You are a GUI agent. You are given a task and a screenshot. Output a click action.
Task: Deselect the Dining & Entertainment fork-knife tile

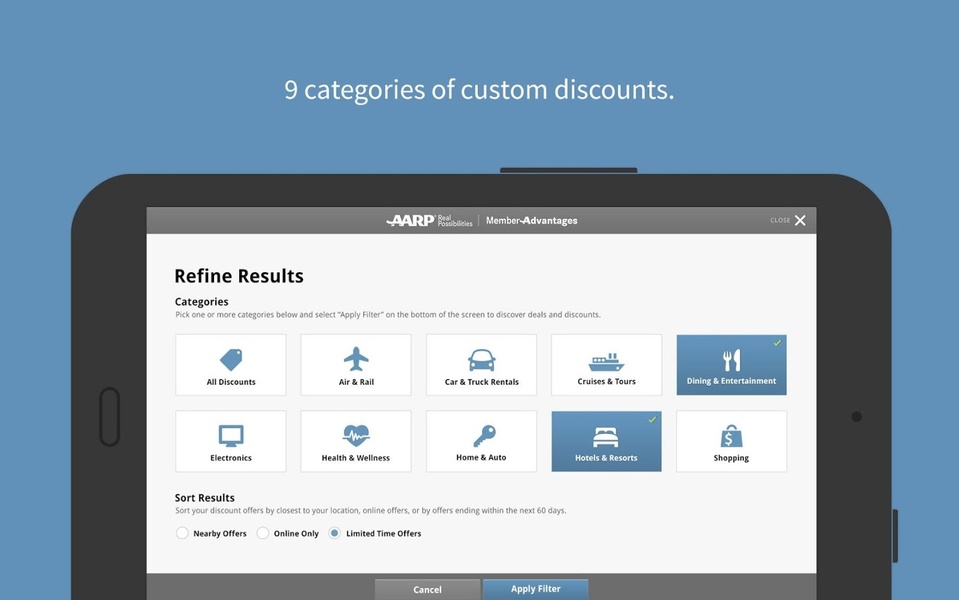pyautogui.click(x=731, y=365)
